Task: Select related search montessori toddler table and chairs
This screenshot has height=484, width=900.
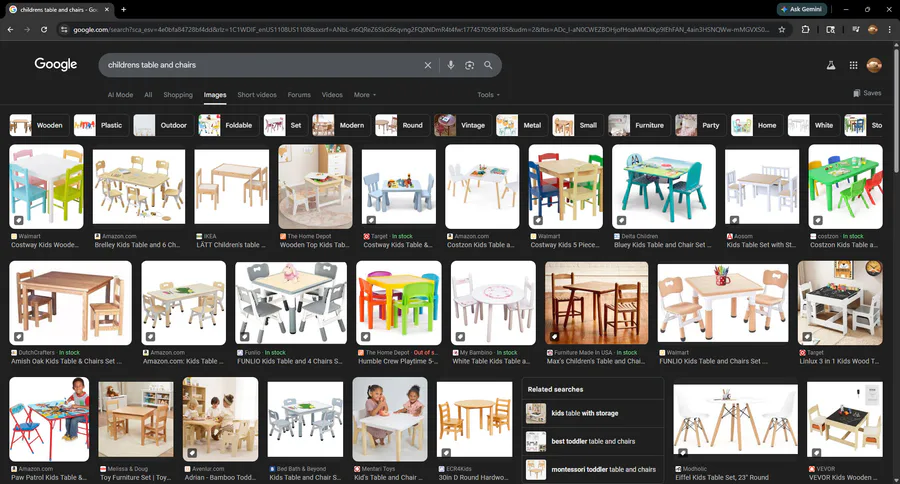Action: click(593, 470)
